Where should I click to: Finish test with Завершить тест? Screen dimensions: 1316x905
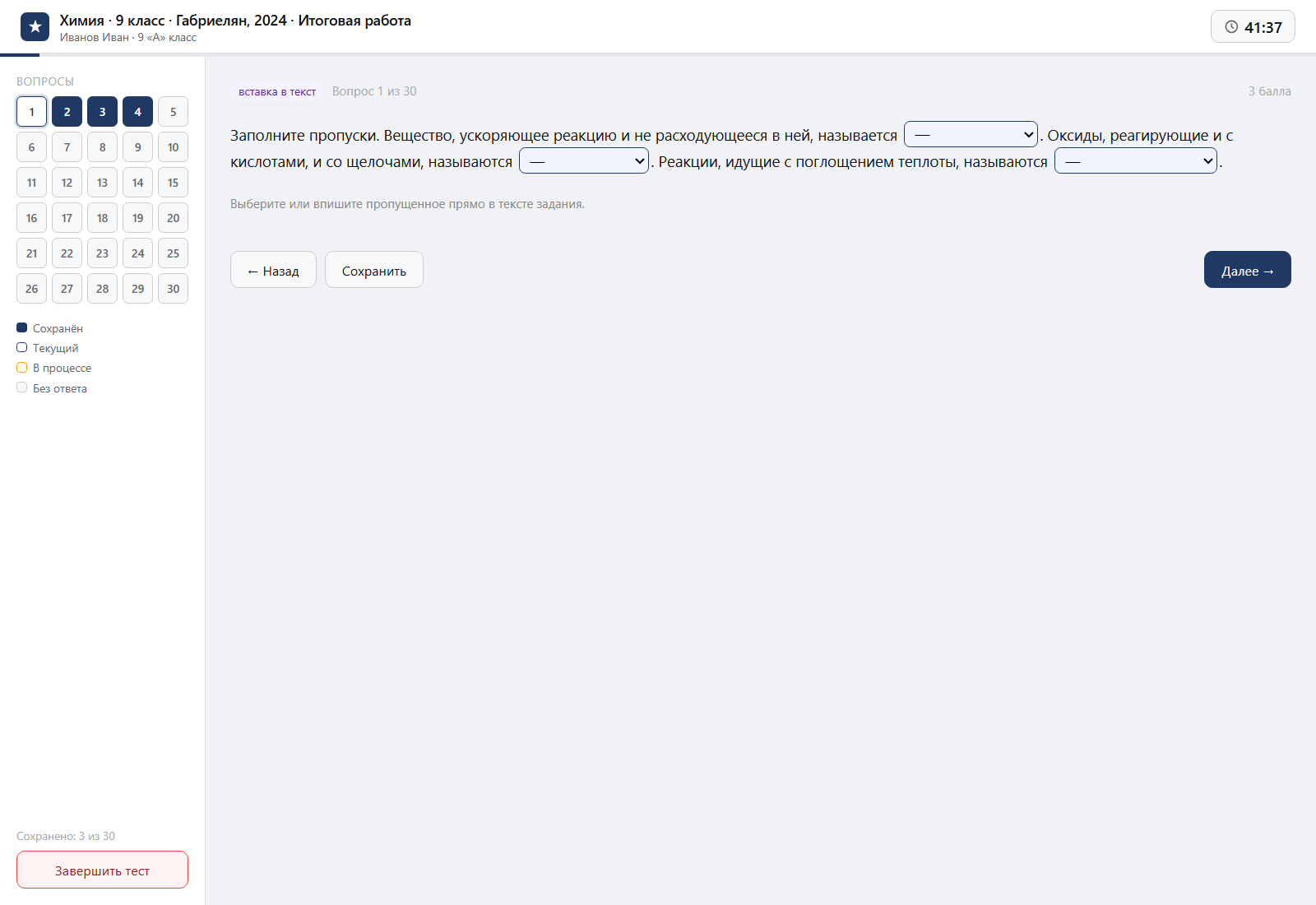click(x=102, y=870)
